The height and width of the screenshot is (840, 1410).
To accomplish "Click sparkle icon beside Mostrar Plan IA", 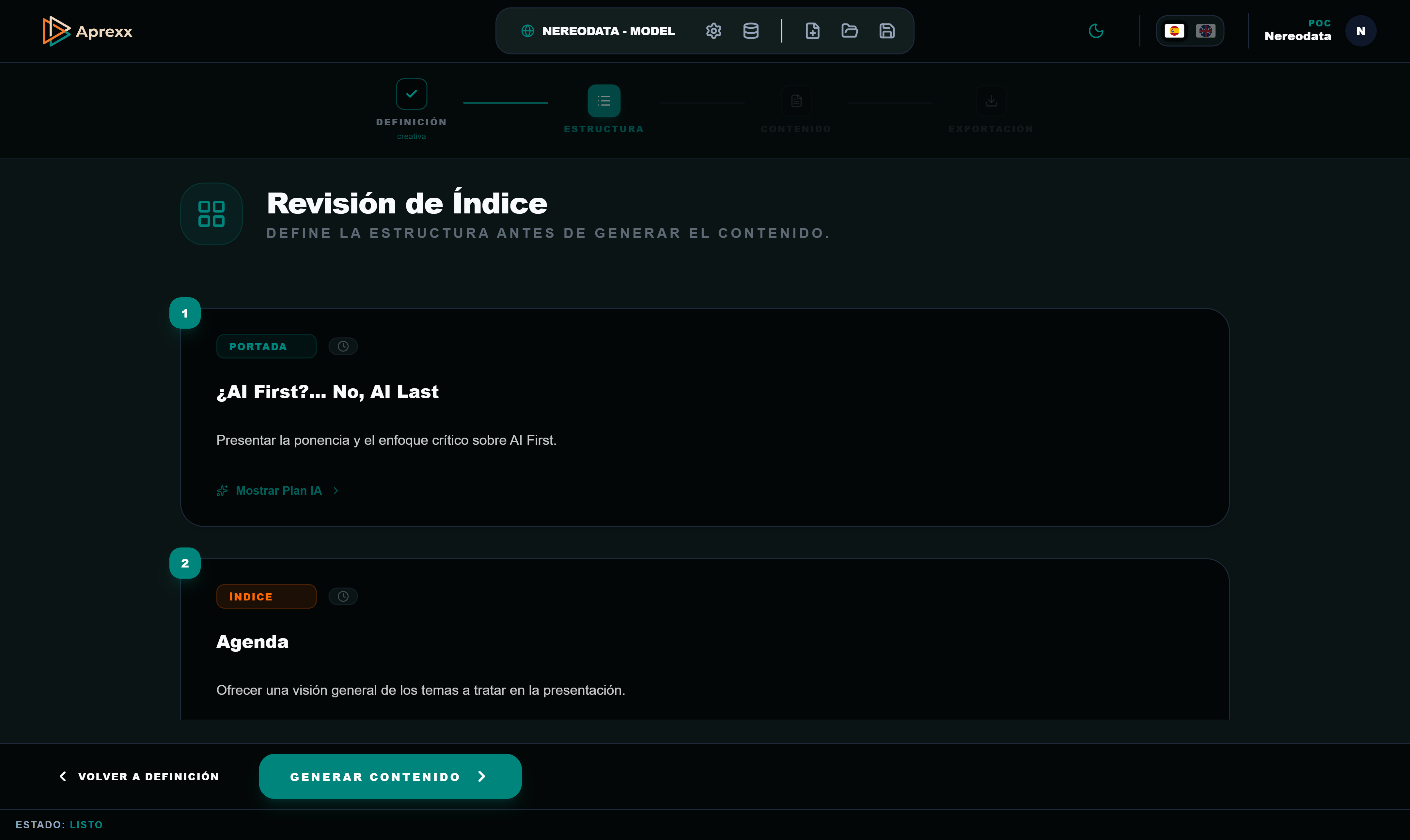I will (x=222, y=491).
